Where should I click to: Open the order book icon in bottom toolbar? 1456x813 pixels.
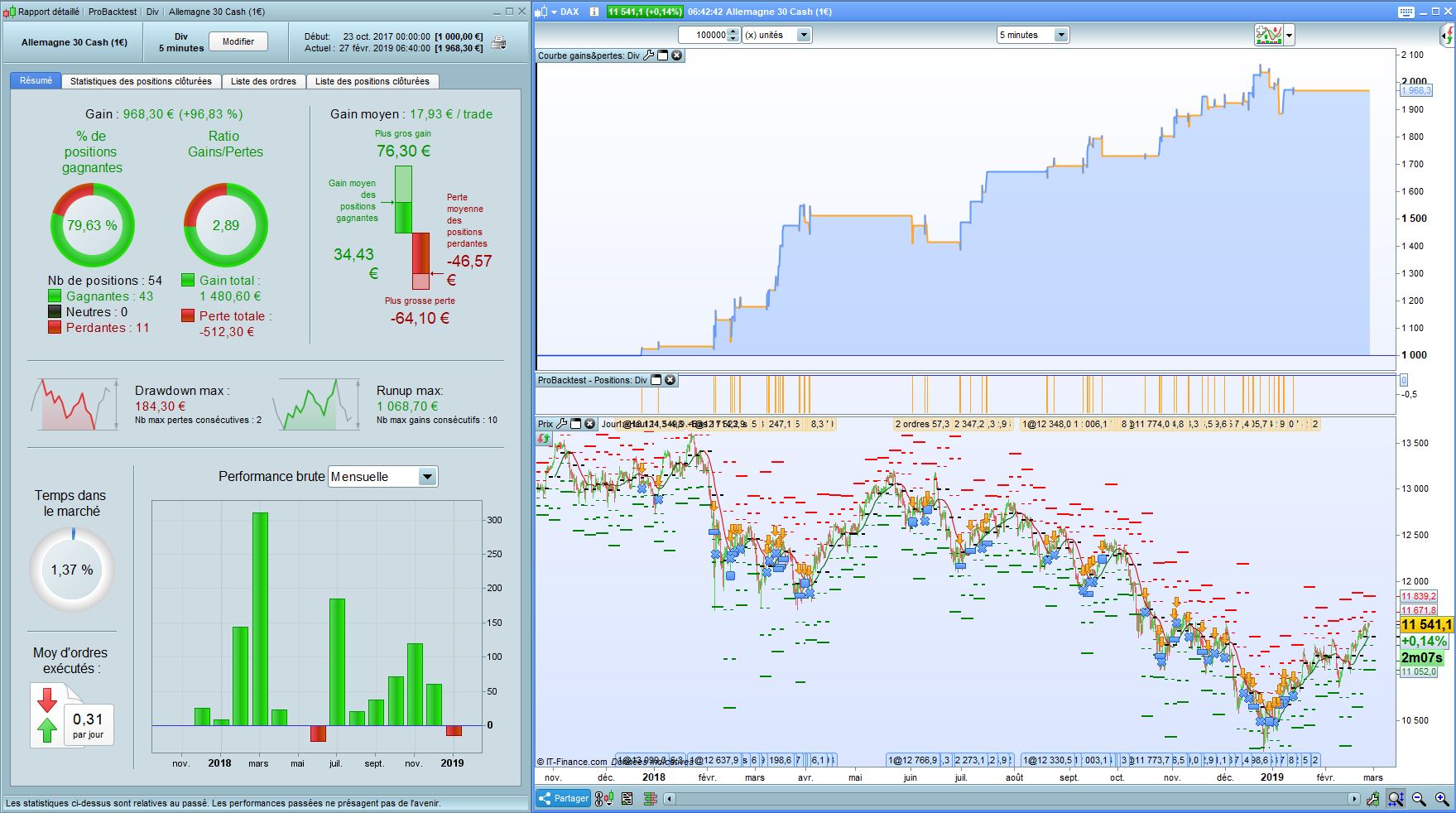650,799
